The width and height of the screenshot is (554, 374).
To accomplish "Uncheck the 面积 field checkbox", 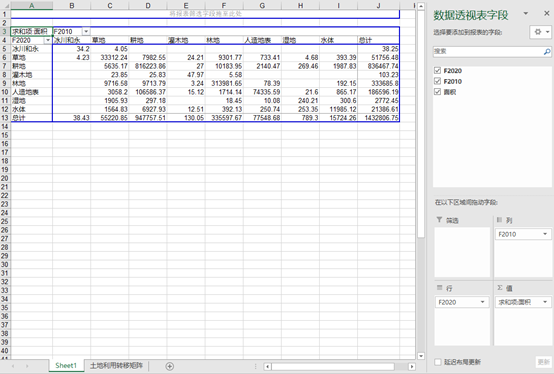I will (437, 92).
